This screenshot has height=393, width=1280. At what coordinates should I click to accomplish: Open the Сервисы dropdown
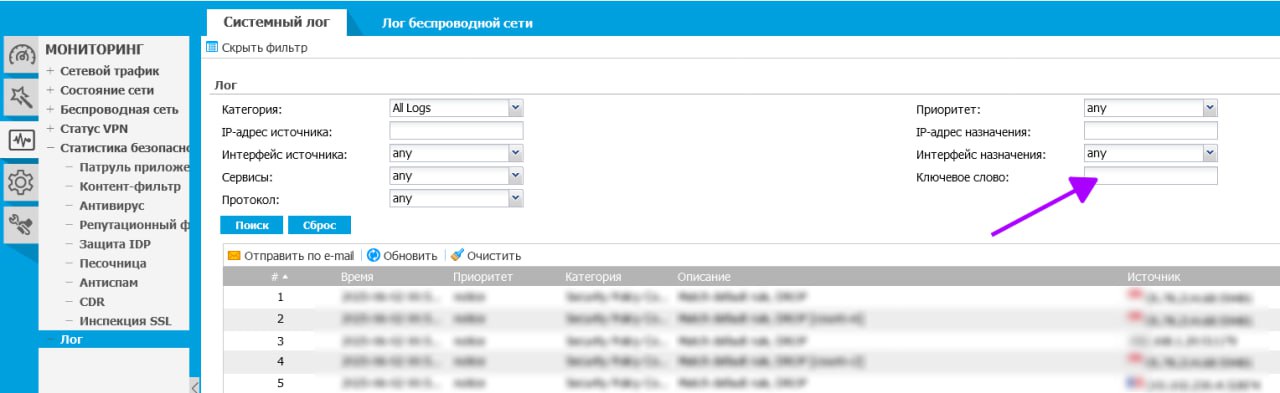(456, 176)
